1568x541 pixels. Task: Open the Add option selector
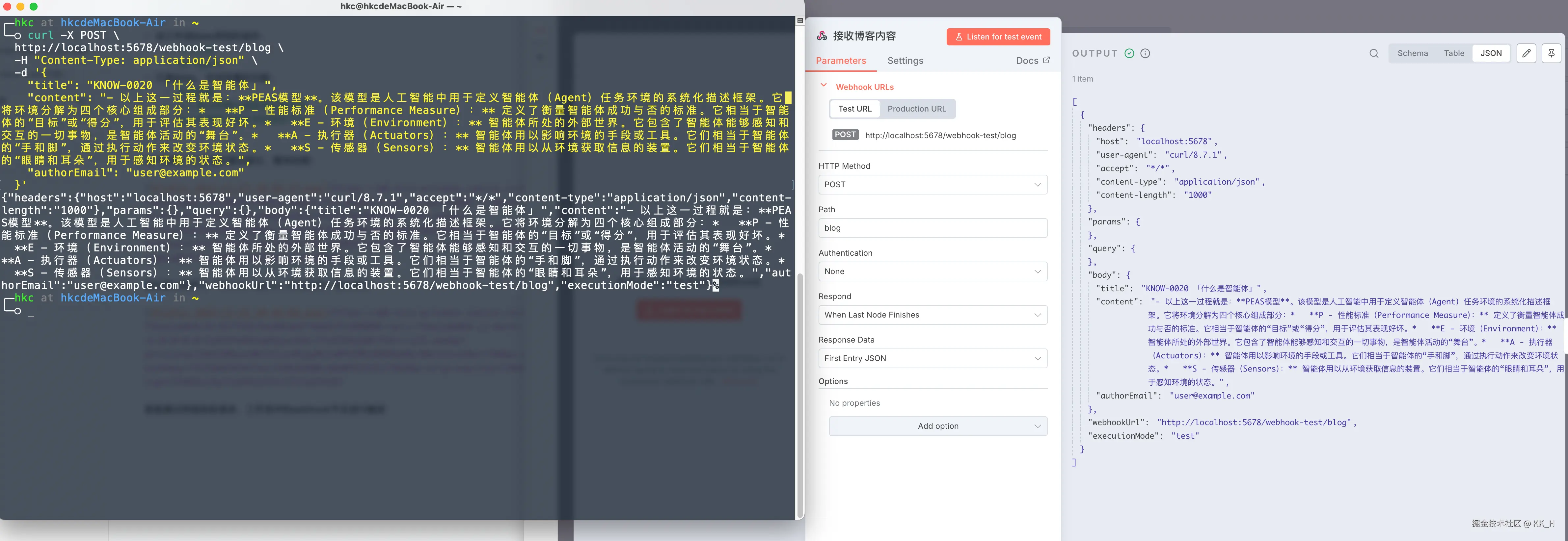pyautogui.click(x=937, y=426)
